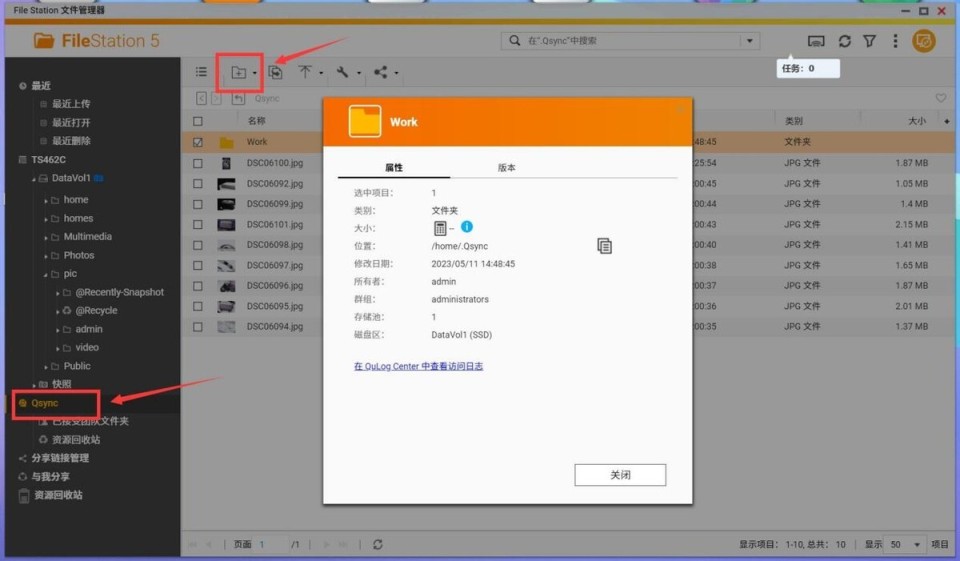Click the orange snapshot manager circle icon
This screenshot has width=960, height=561.
coord(923,41)
